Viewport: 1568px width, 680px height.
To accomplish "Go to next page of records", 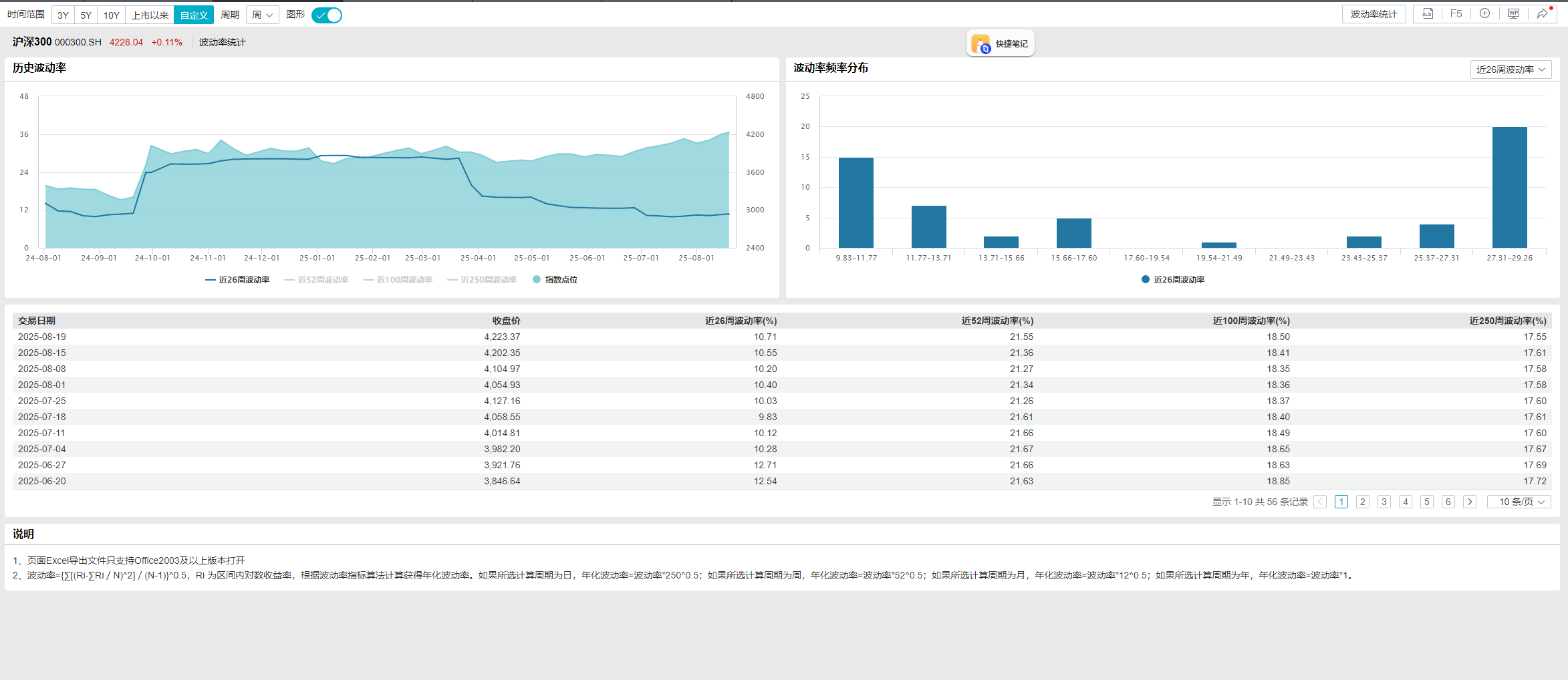I will (1469, 502).
